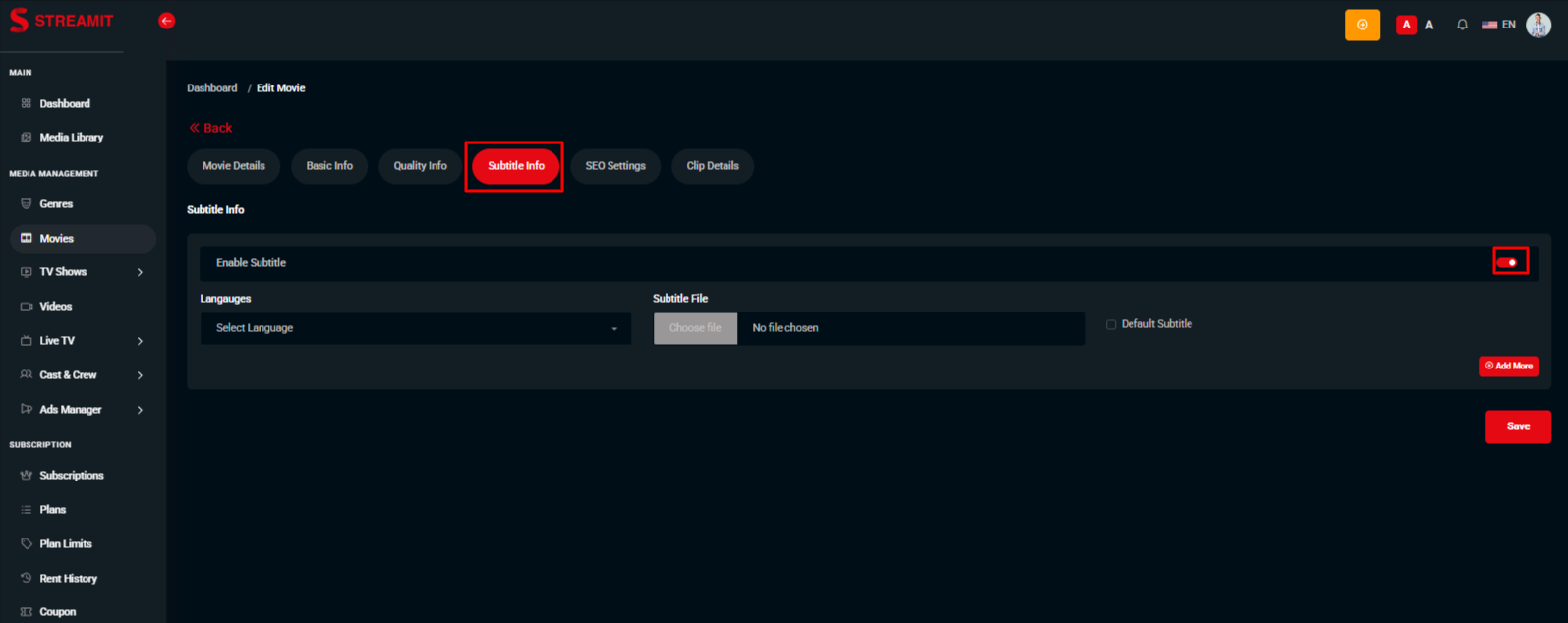1568x623 pixels.
Task: Go to Media Library in sidebar
Action: 71,138
